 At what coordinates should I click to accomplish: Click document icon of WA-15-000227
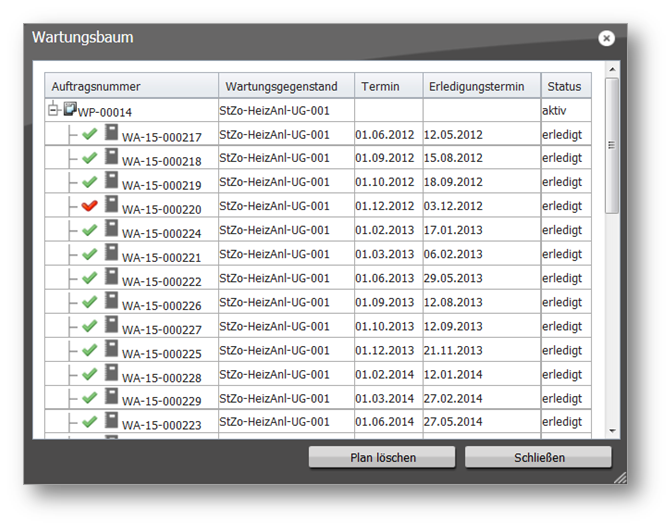point(112,324)
